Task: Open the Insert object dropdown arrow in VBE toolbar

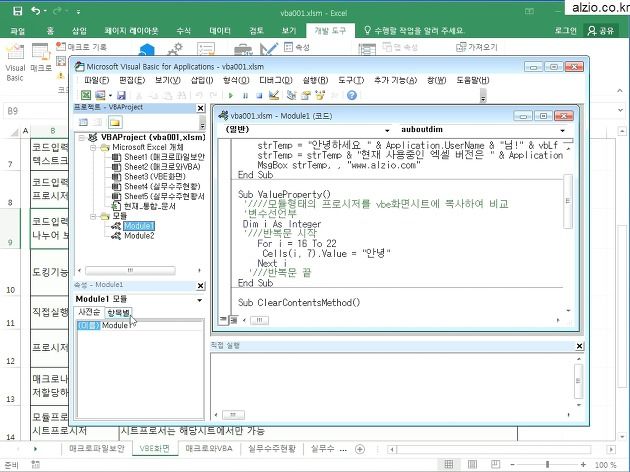Action: tap(110, 96)
